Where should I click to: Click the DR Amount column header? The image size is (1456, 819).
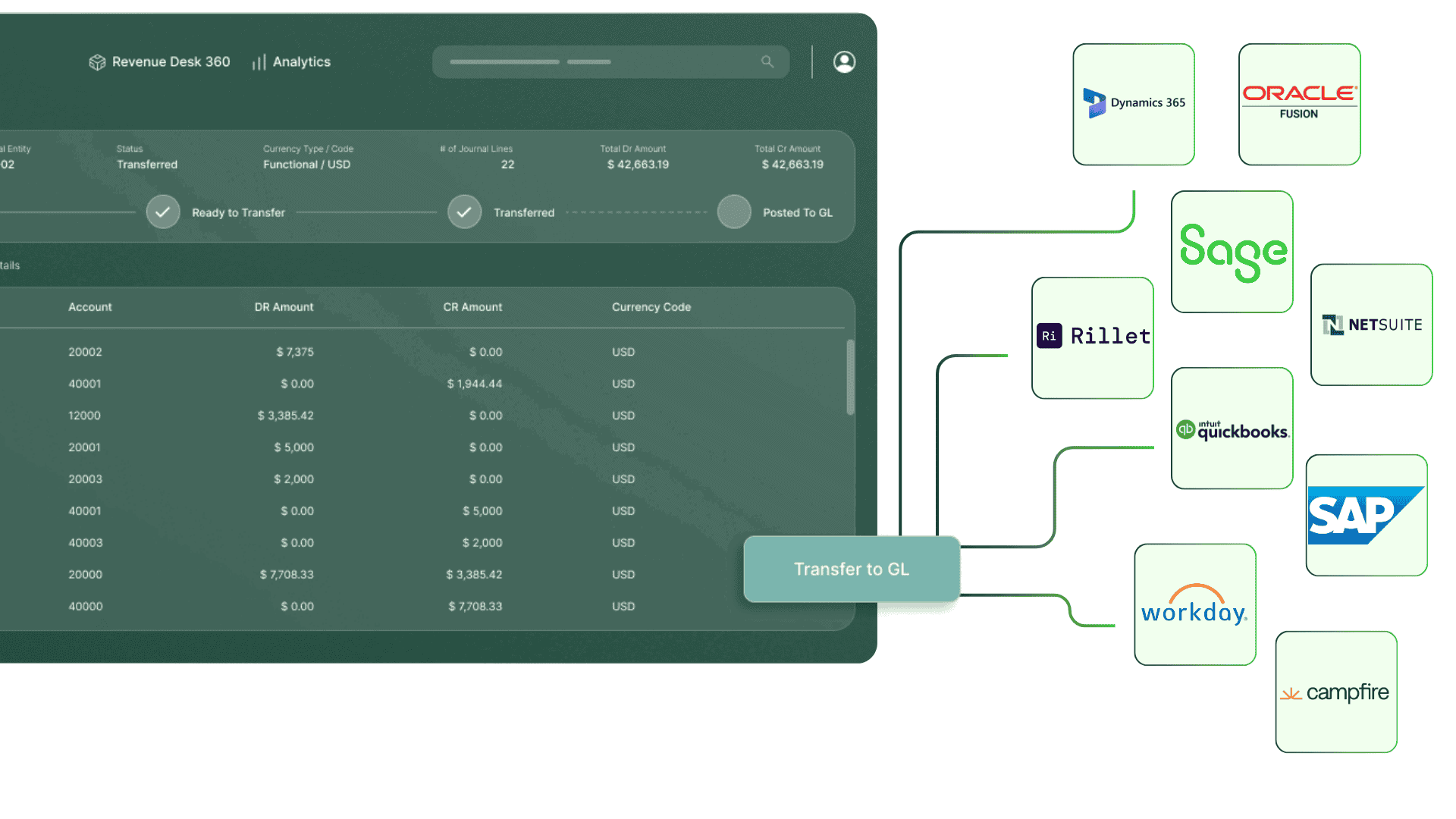pyautogui.click(x=284, y=307)
